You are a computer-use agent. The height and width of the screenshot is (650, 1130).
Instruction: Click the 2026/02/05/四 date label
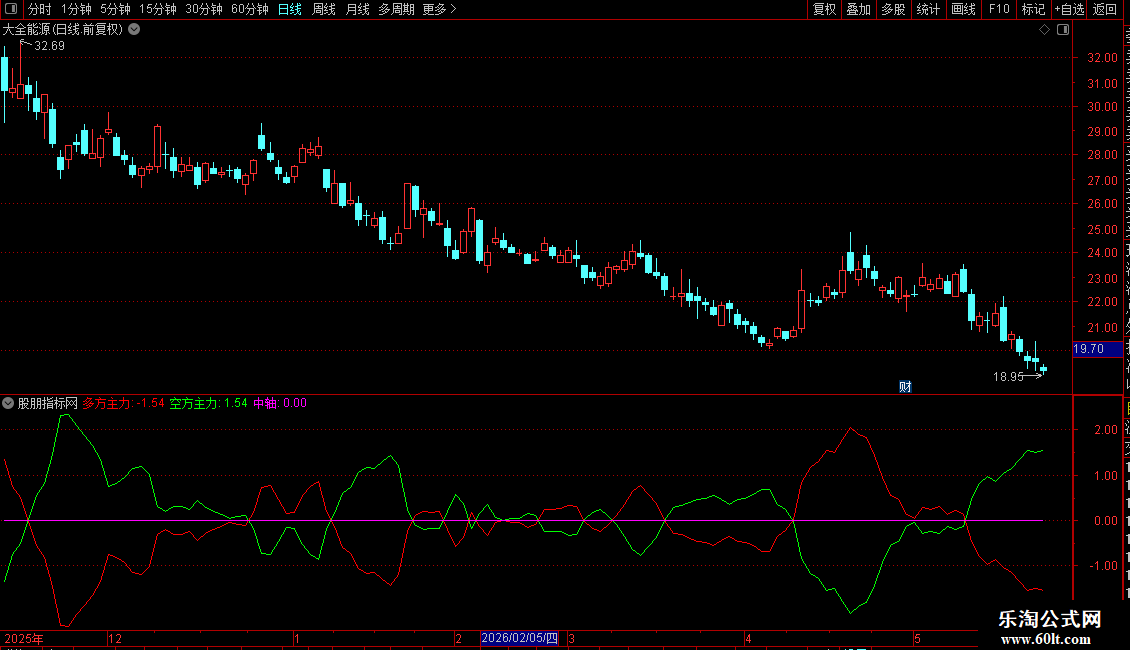pos(520,638)
